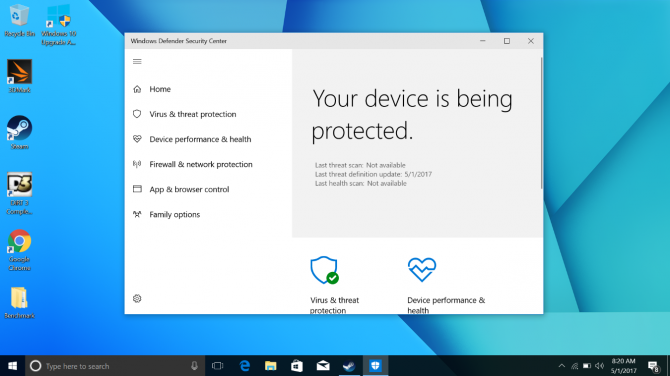
Task: Select the Google Chrome desktop shortcut
Action: tap(19, 250)
